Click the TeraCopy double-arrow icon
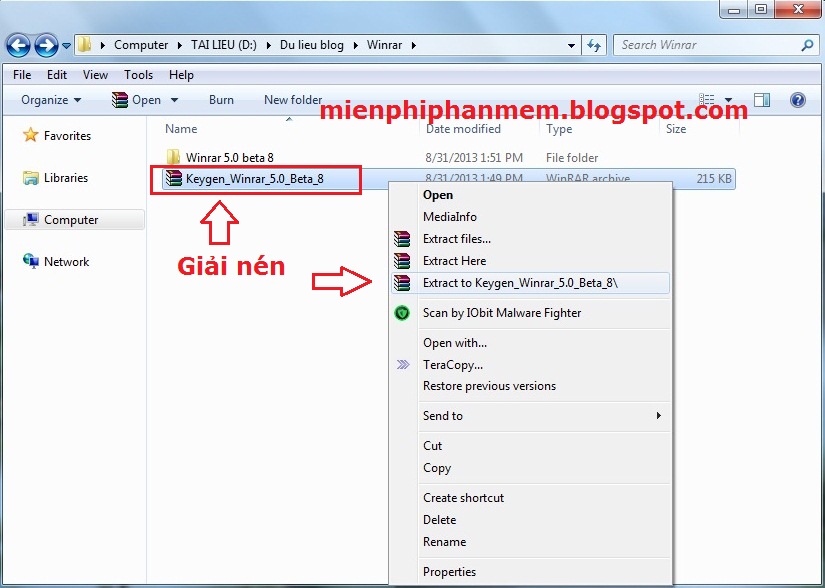 click(402, 364)
